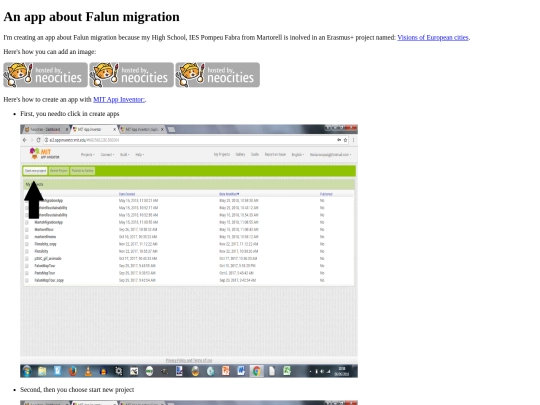Open the Chrome three-dot menu in the embedded screenshot
Viewport: 540px width, 405px height.
click(353, 140)
